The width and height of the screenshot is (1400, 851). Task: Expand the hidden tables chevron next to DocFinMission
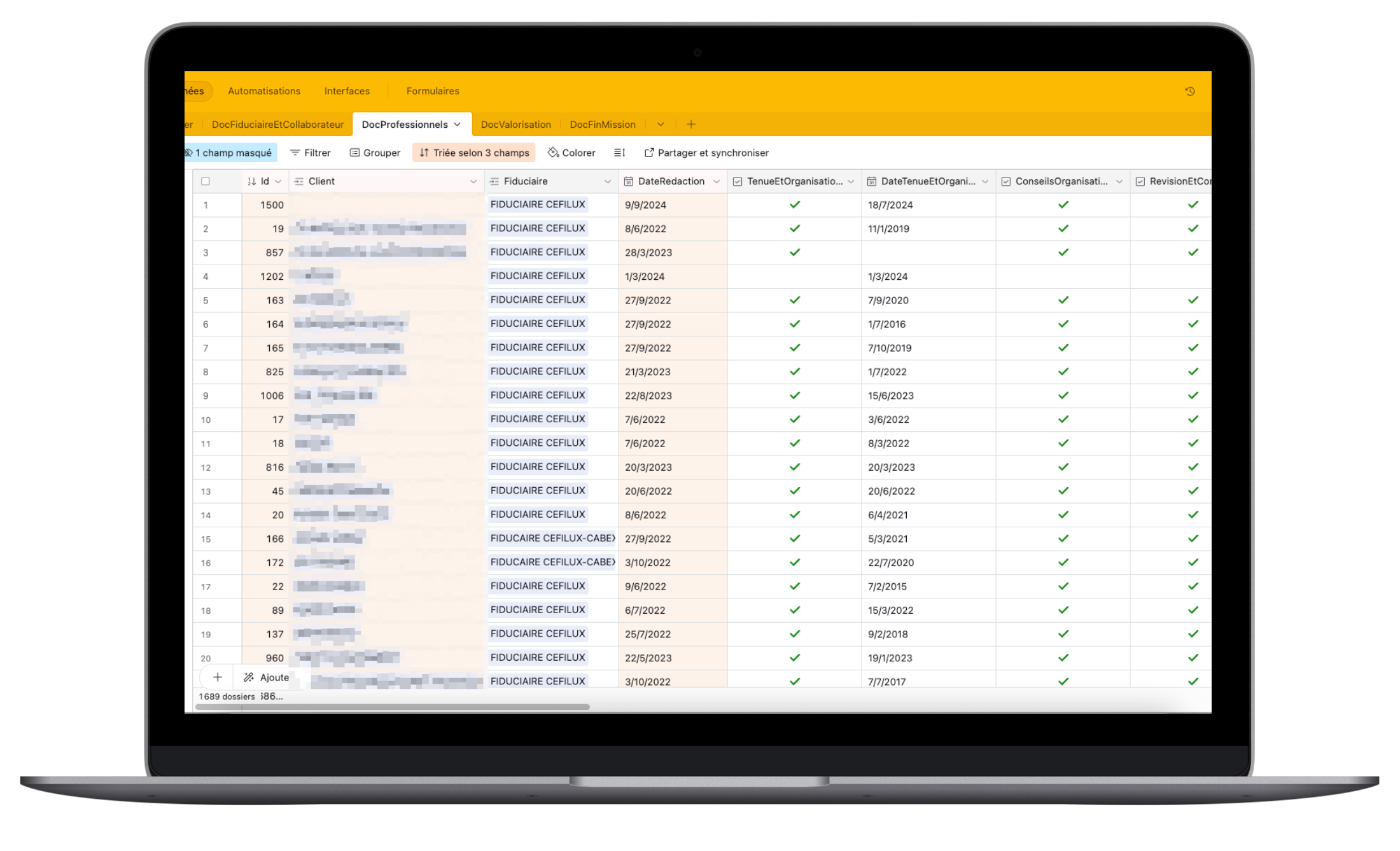[661, 125]
